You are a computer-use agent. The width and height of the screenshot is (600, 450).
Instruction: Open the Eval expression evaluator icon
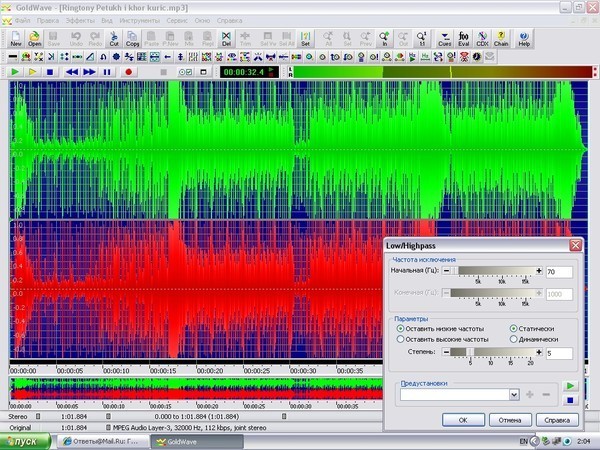click(463, 39)
